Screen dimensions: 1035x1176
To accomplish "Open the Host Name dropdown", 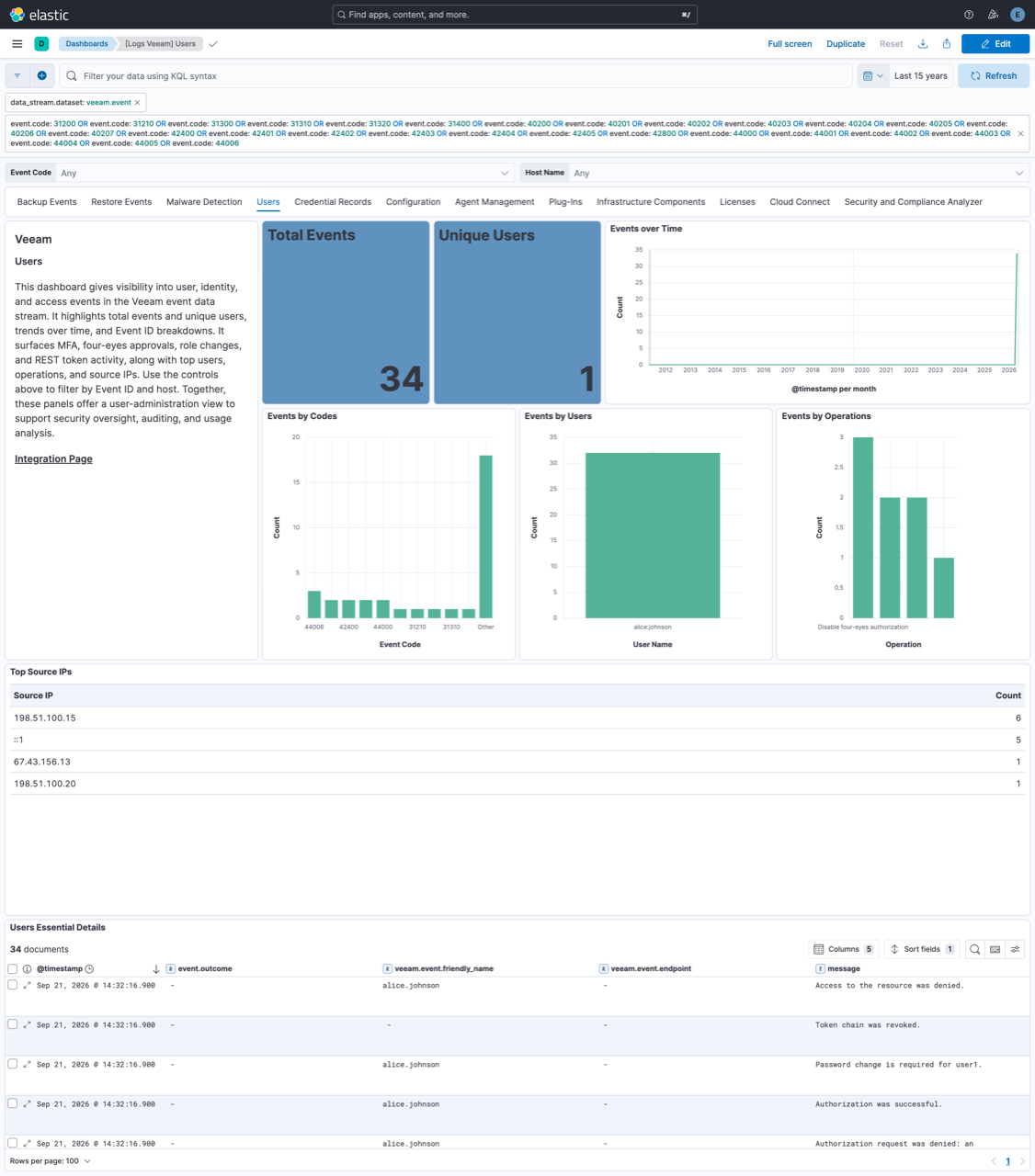I will (798, 173).
